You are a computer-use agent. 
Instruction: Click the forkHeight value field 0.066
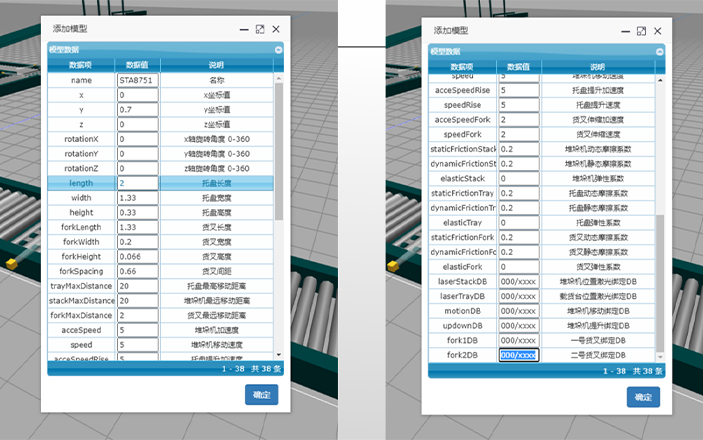coord(137,256)
